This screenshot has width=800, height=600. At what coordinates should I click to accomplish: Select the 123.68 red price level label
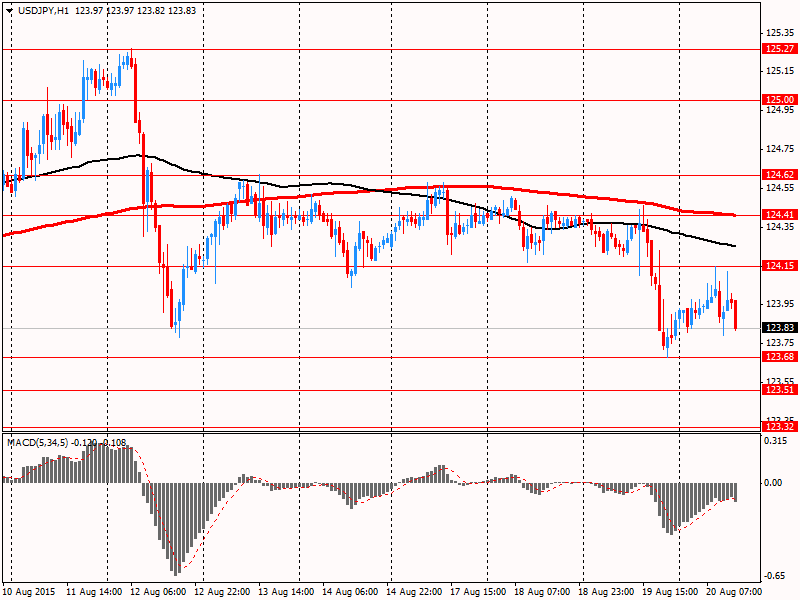tap(780, 357)
